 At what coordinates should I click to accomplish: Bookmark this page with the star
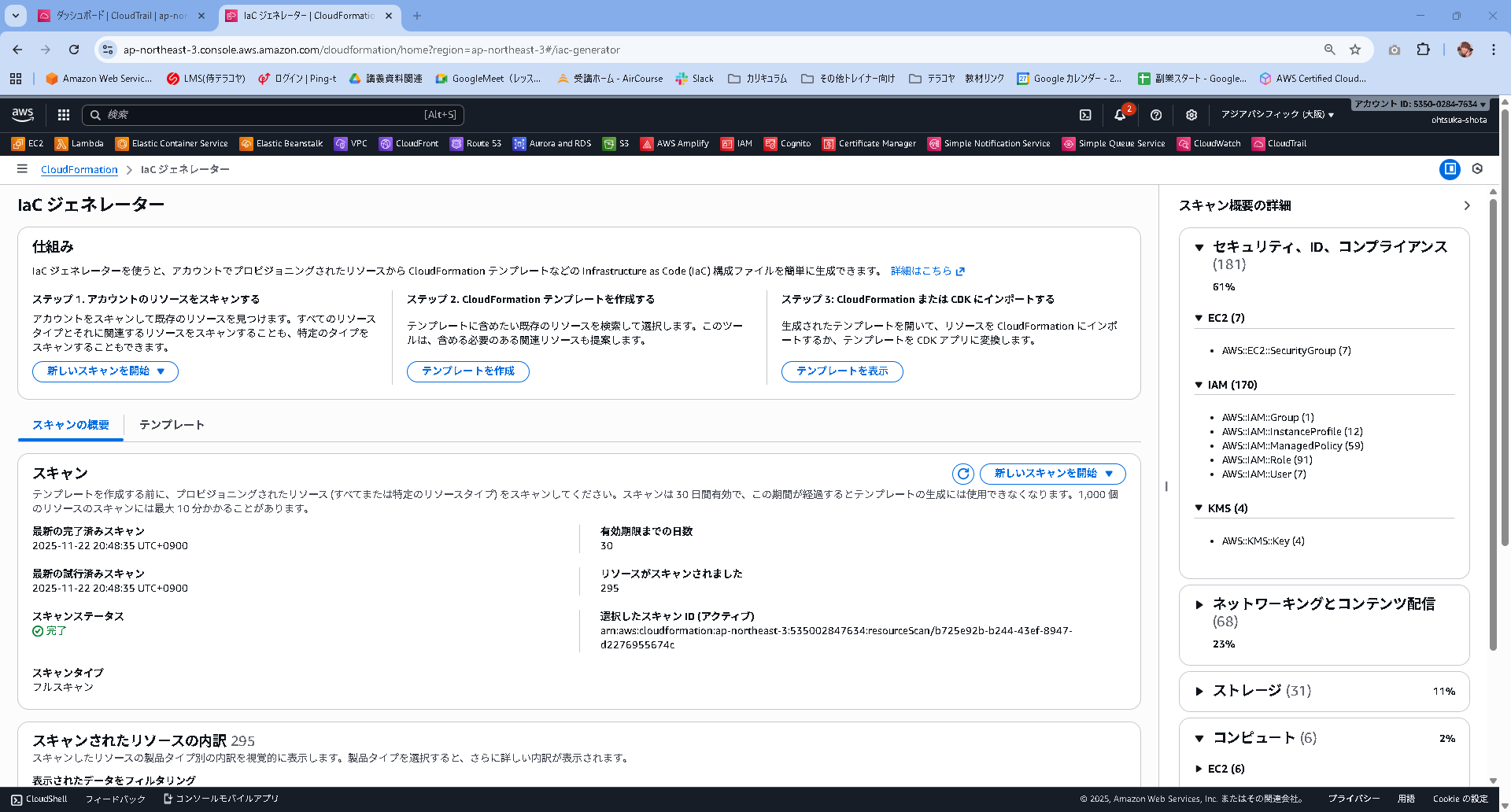point(1355,50)
